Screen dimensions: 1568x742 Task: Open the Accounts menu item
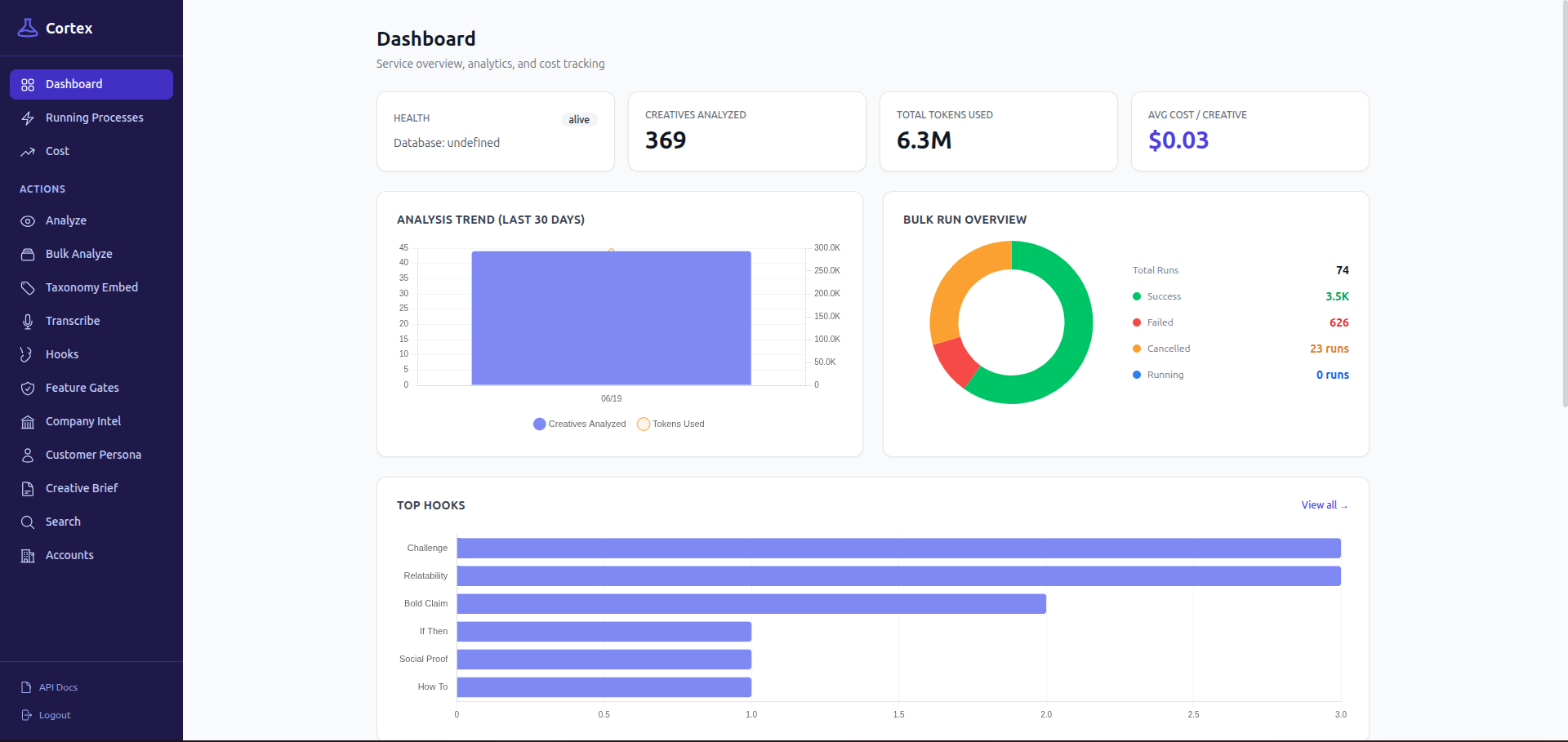[x=91, y=555]
